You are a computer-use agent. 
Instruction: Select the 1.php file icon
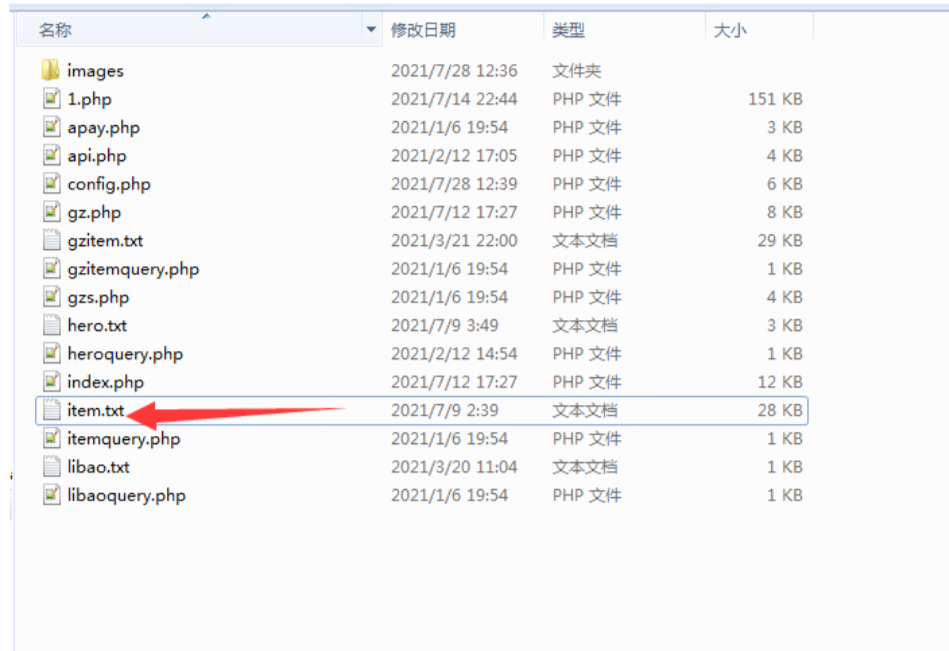tap(51, 99)
